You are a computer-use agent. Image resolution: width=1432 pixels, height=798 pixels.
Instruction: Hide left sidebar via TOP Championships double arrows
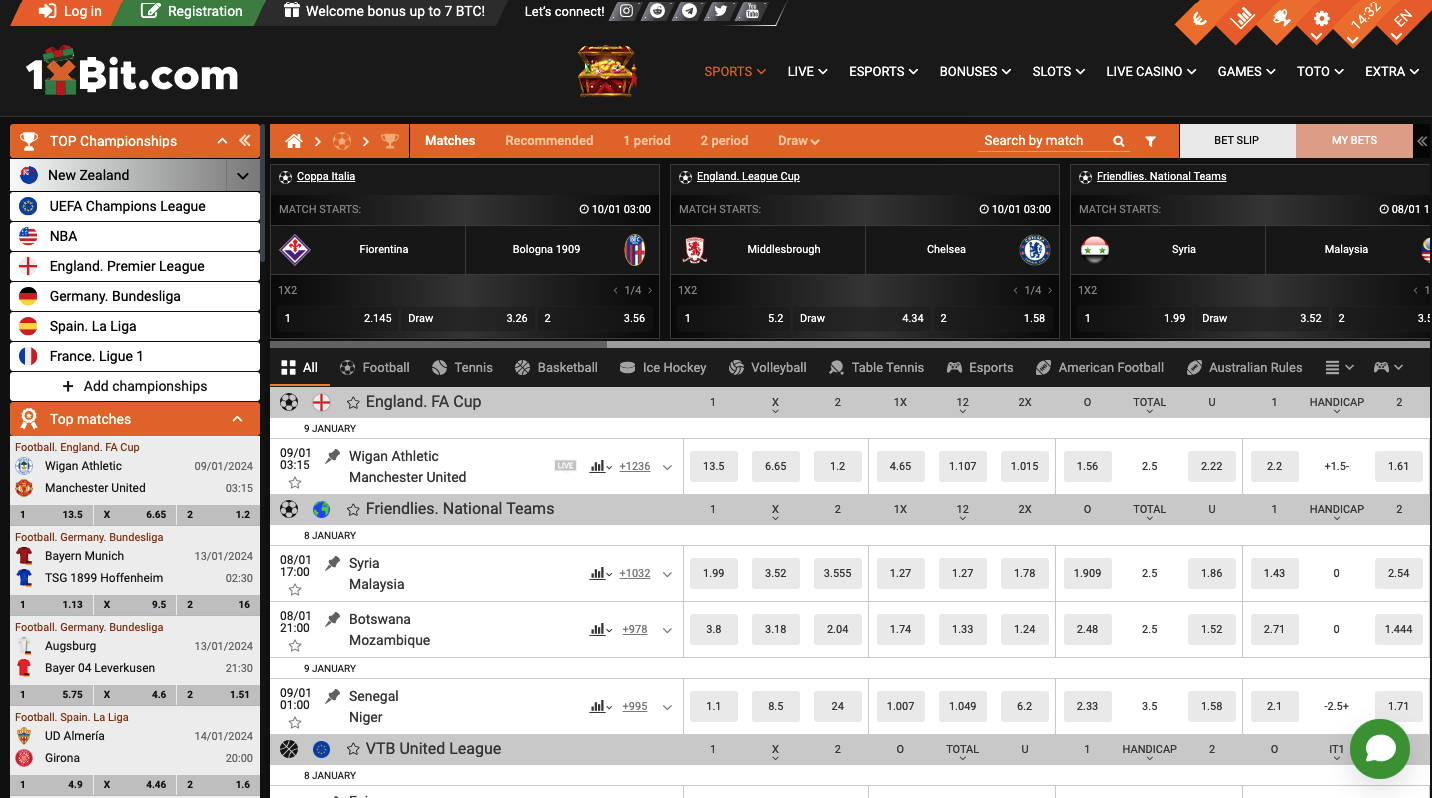[245, 141]
